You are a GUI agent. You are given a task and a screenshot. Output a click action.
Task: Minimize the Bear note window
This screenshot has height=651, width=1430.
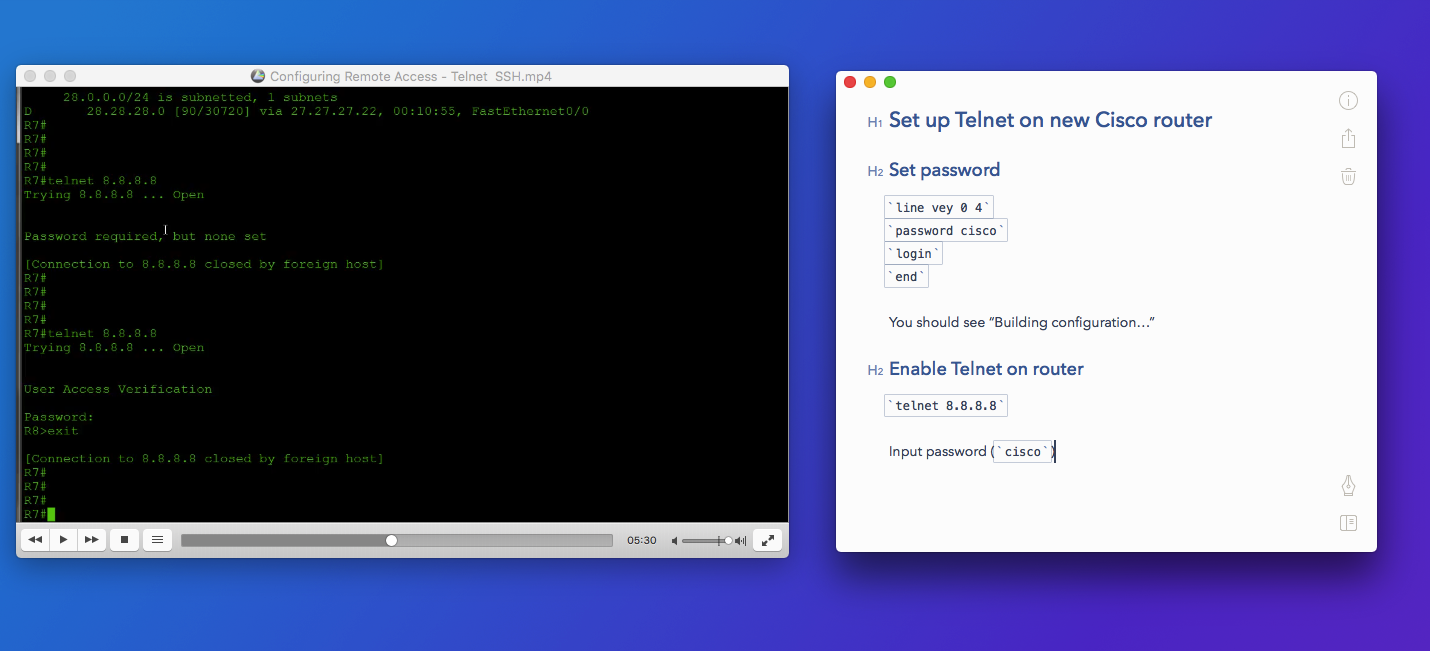coord(870,82)
